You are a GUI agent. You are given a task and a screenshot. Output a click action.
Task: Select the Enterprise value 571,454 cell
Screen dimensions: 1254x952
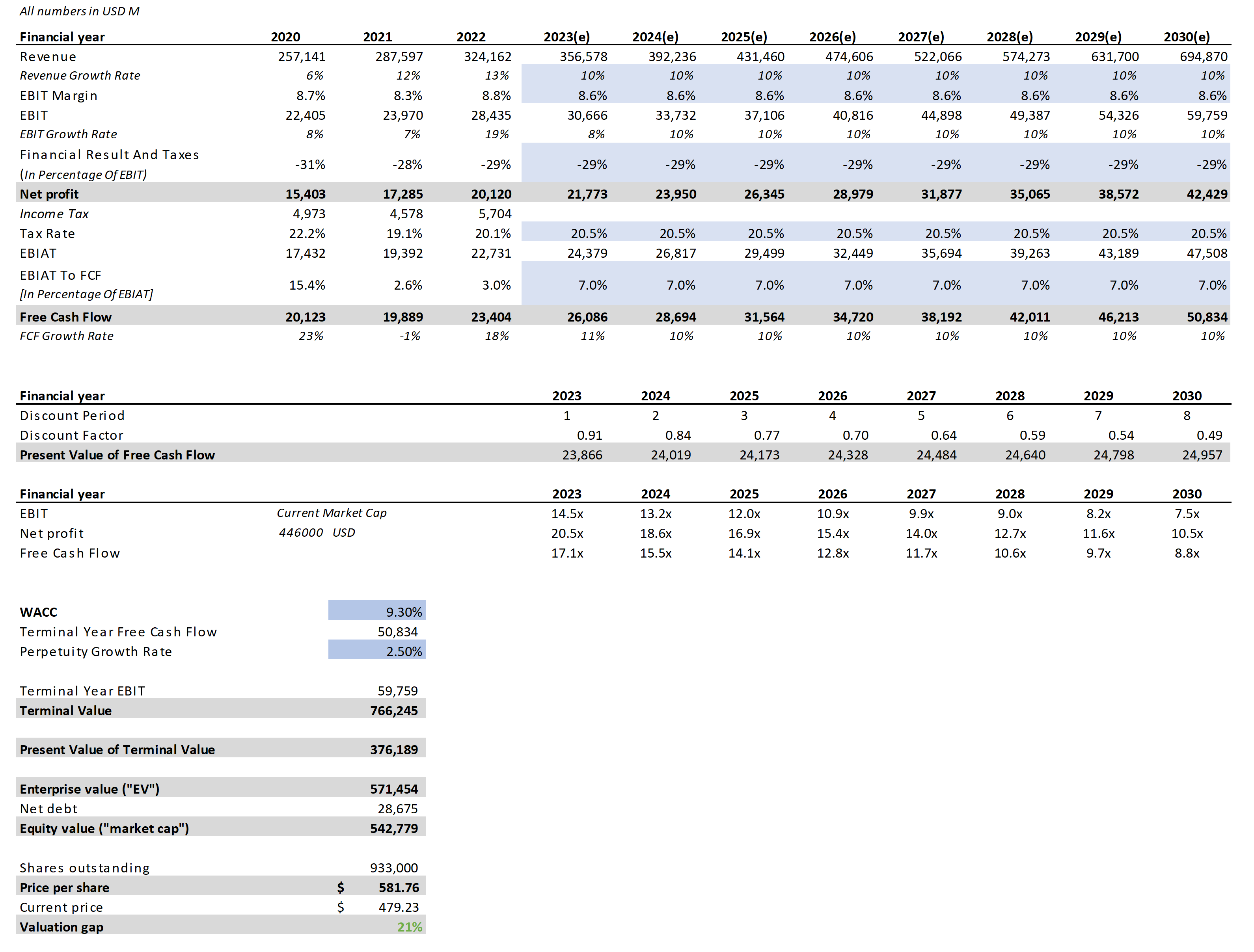point(393,789)
